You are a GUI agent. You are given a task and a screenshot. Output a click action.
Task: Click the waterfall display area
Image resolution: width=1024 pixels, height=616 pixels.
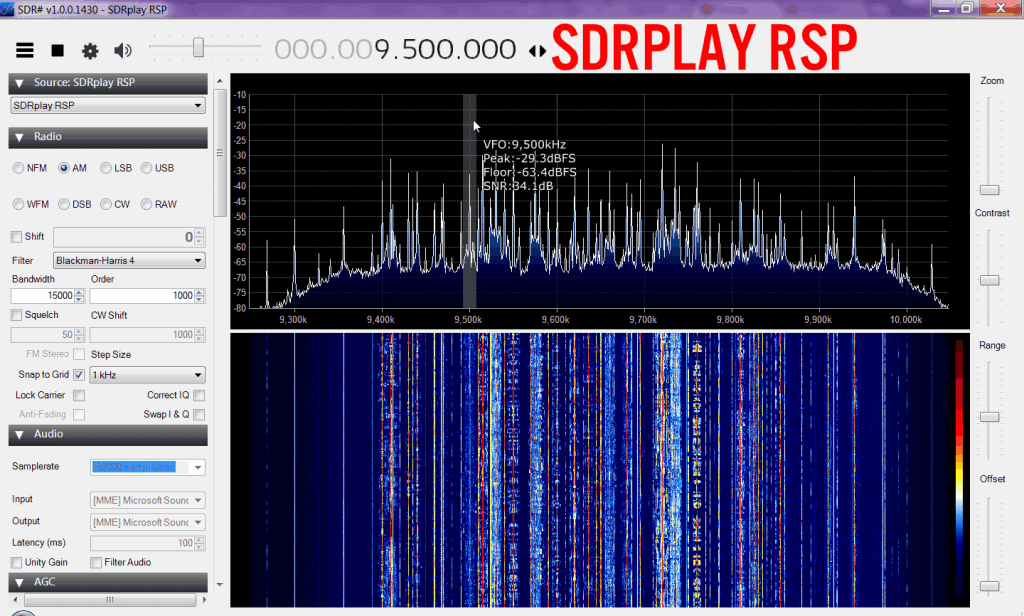pos(600,470)
